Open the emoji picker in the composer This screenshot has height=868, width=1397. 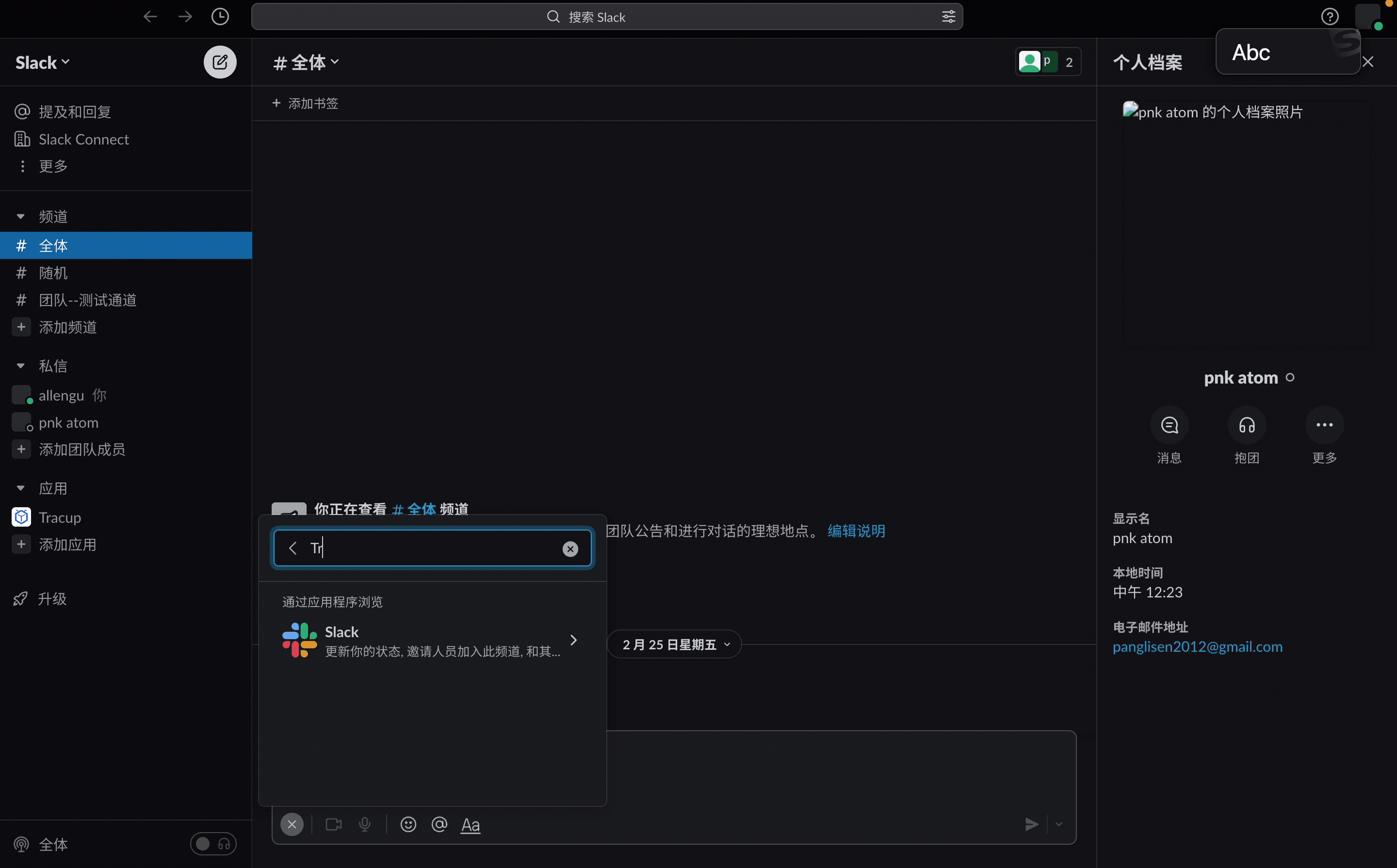pos(407,824)
